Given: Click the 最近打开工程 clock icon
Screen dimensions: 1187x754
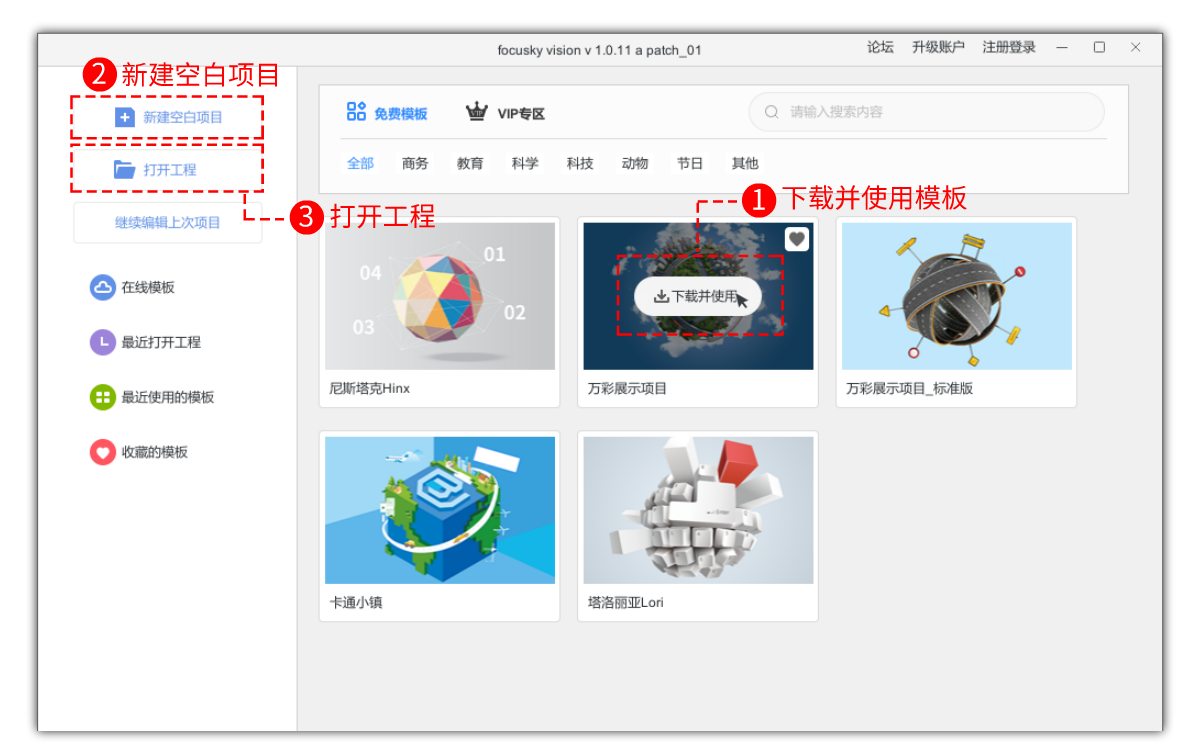Looking at the screenshot, I should tap(102, 343).
